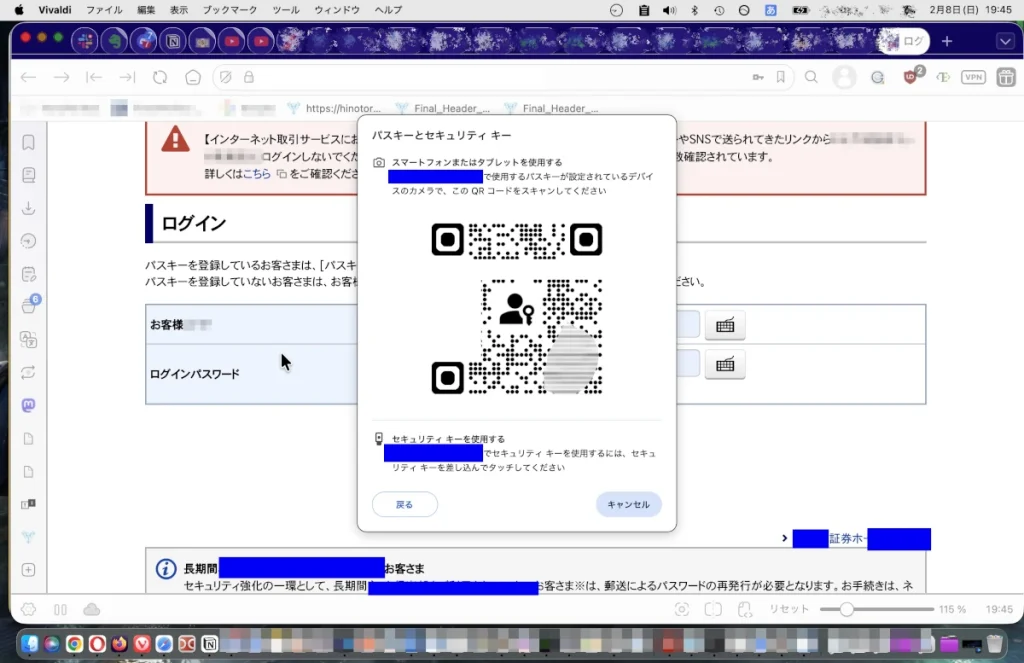Toggle the side panel visibility
The height and width of the screenshot is (663, 1024).
(28, 609)
